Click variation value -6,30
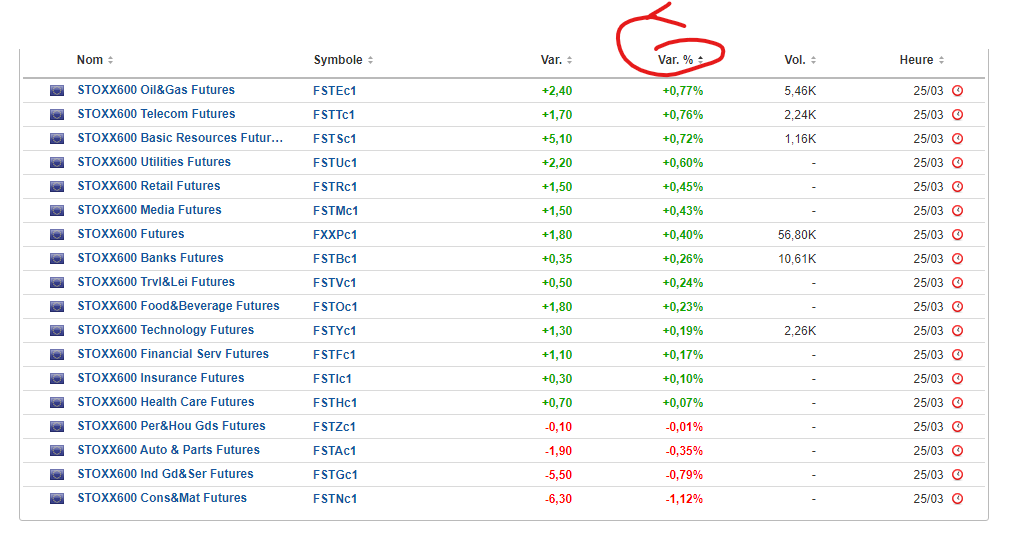The width and height of the screenshot is (1017, 543). 558,499
